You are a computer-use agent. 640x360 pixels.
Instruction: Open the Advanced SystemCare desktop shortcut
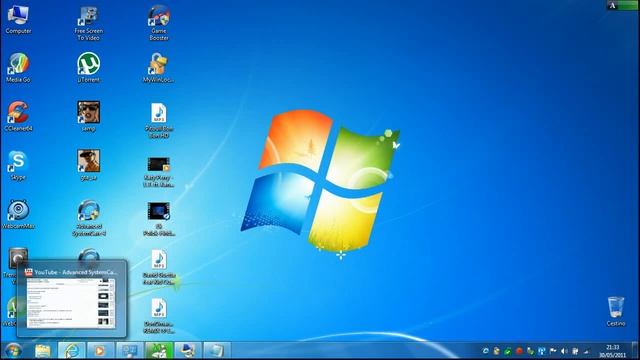coord(89,218)
